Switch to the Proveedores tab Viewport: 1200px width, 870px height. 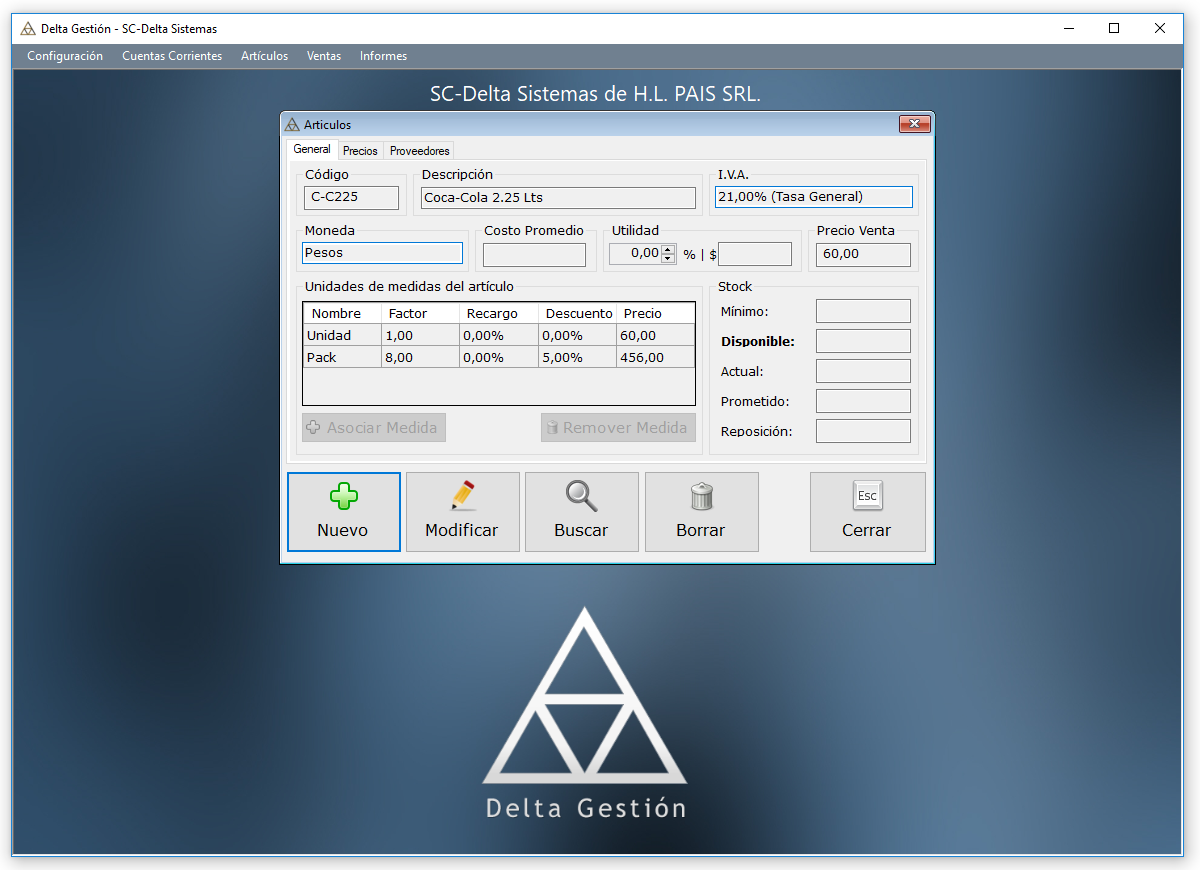pyautogui.click(x=420, y=151)
